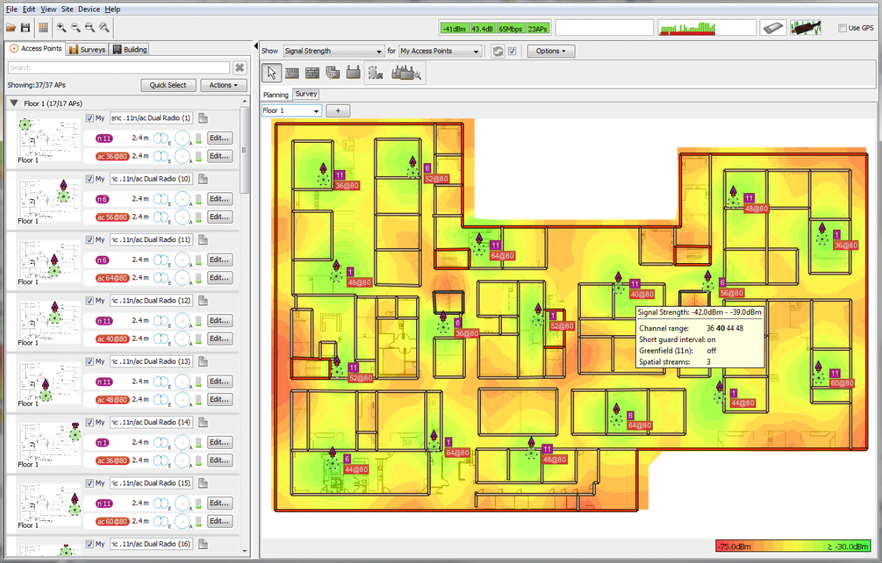
Task: Enable the Use GPS checkbox
Action: coord(843,28)
